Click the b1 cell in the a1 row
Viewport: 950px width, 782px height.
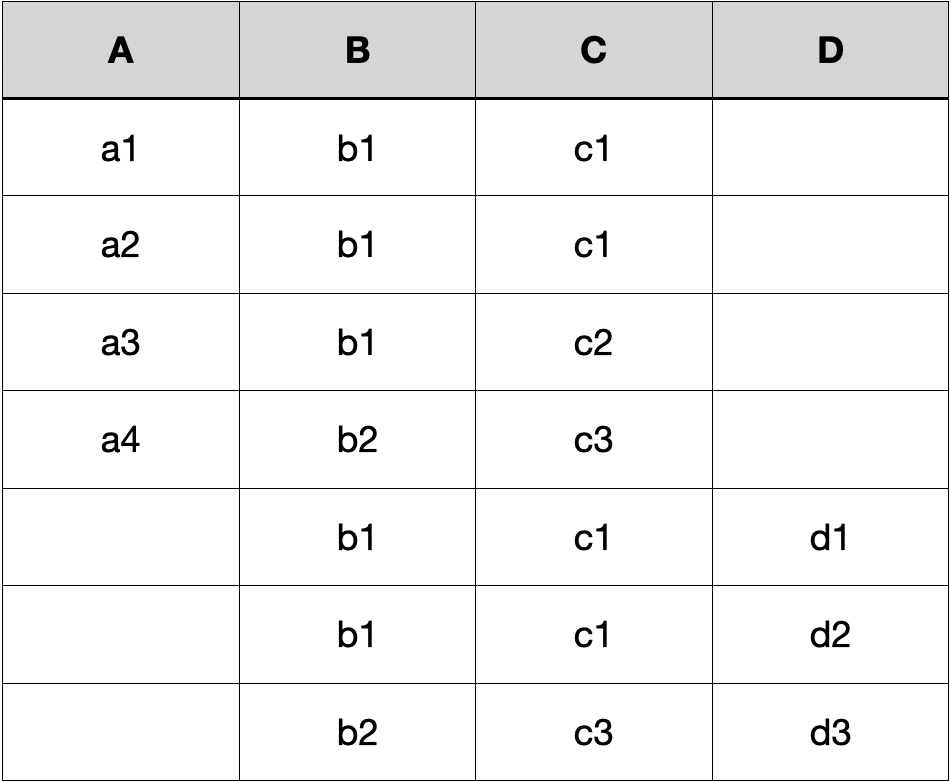[x=357, y=149]
